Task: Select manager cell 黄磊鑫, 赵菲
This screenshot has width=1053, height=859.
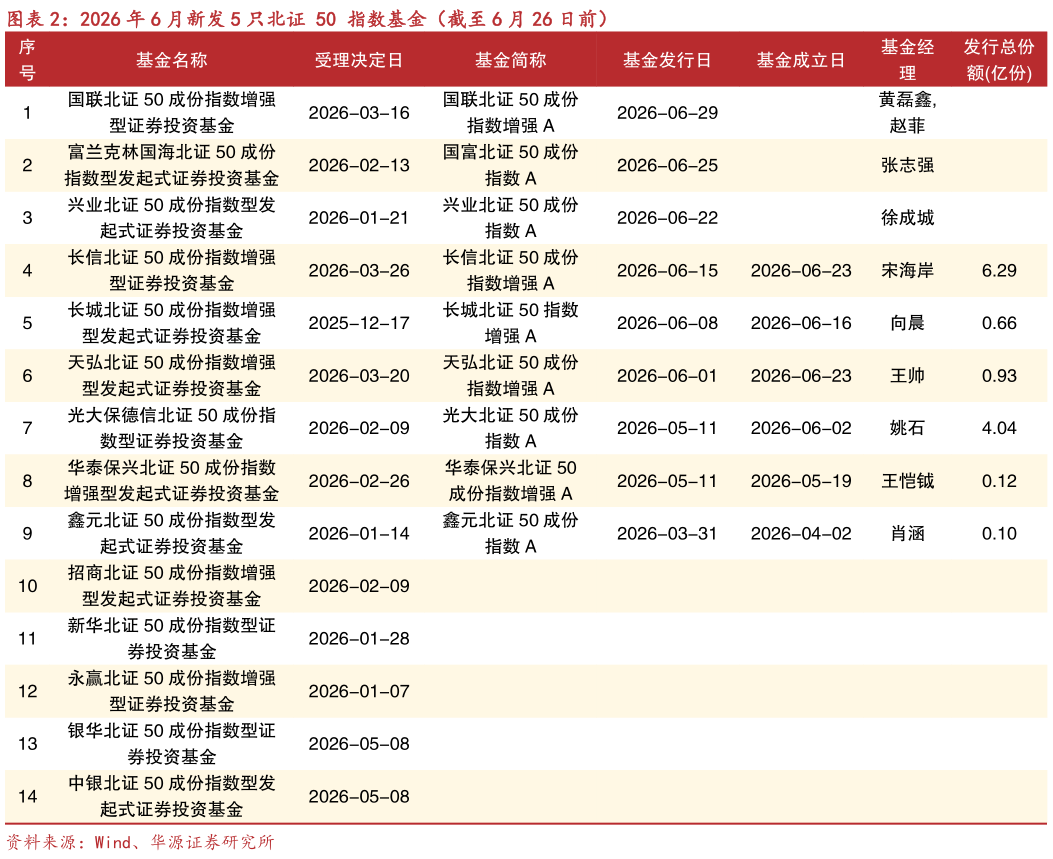Action: (907, 113)
